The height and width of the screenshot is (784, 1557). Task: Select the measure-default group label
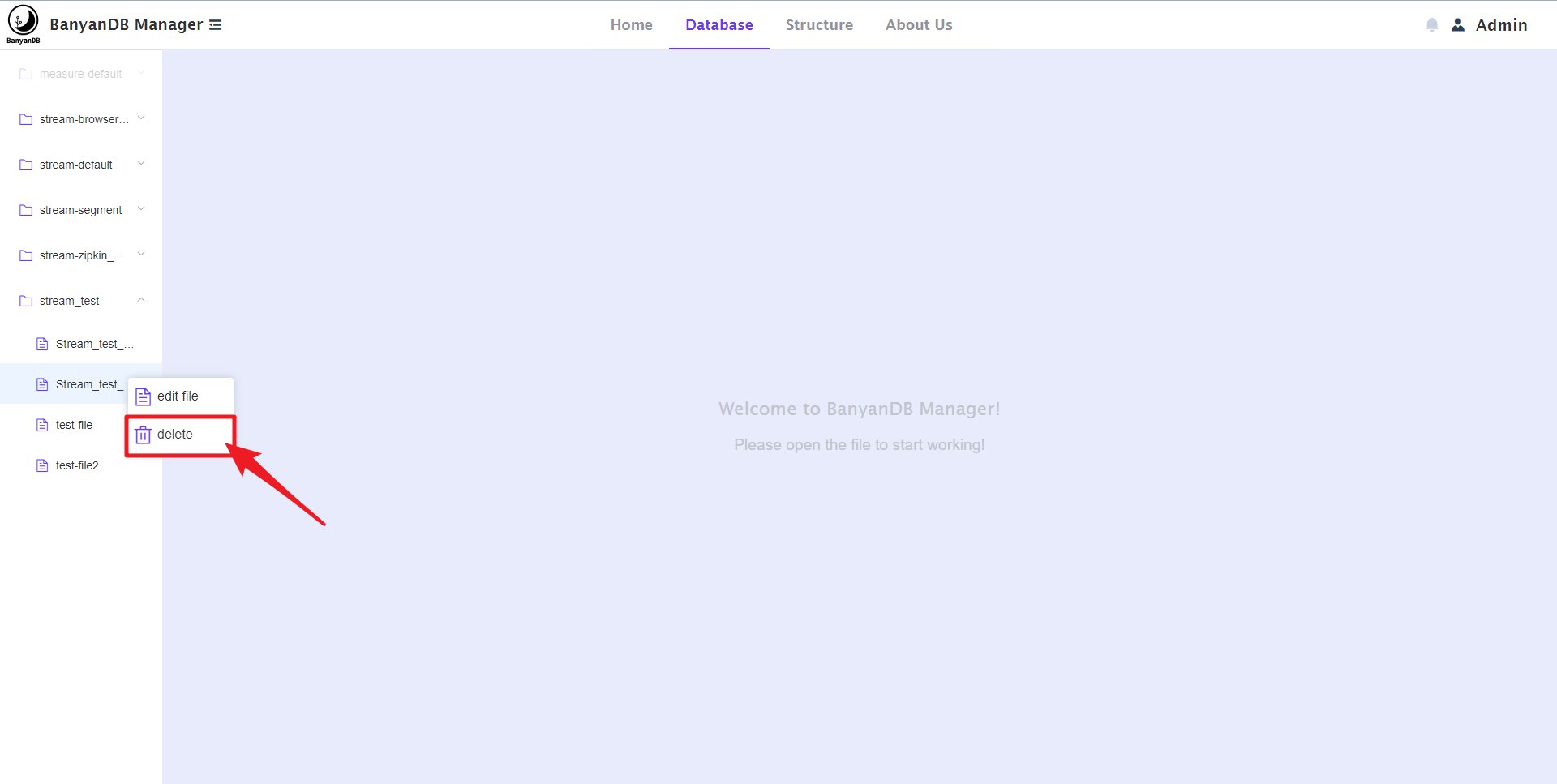(80, 74)
